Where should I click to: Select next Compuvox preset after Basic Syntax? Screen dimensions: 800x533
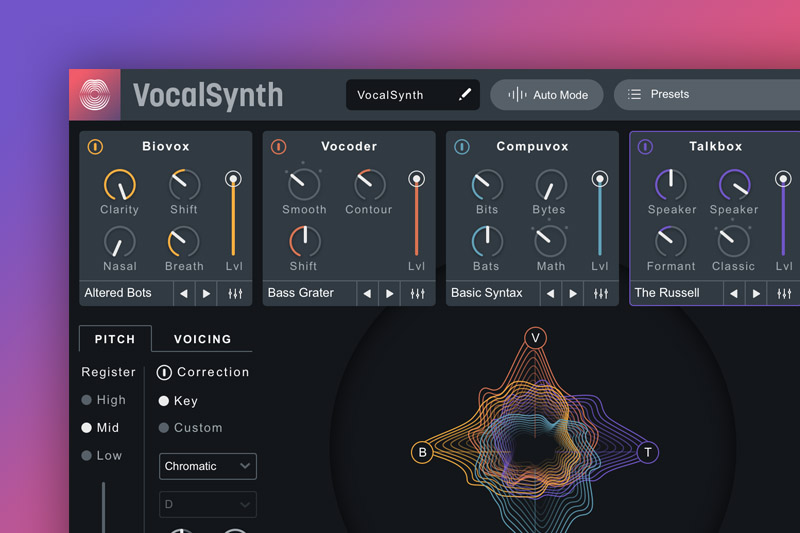click(x=572, y=294)
